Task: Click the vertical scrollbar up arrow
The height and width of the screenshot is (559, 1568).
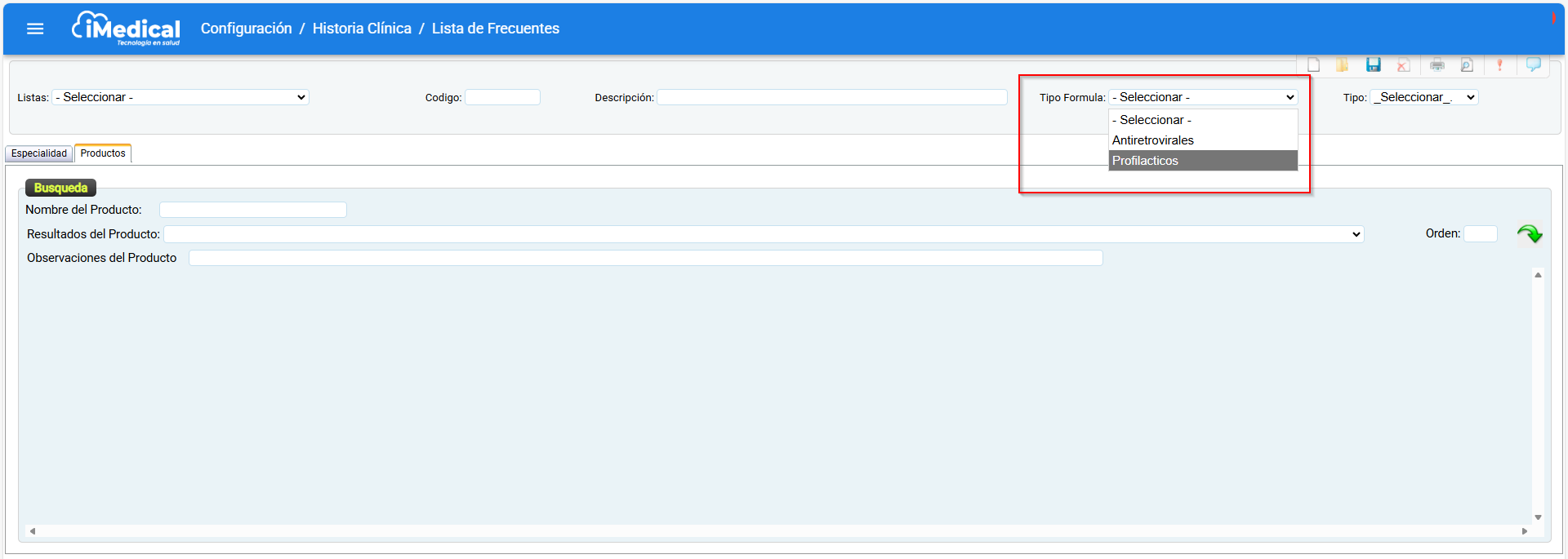Action: [x=1538, y=275]
